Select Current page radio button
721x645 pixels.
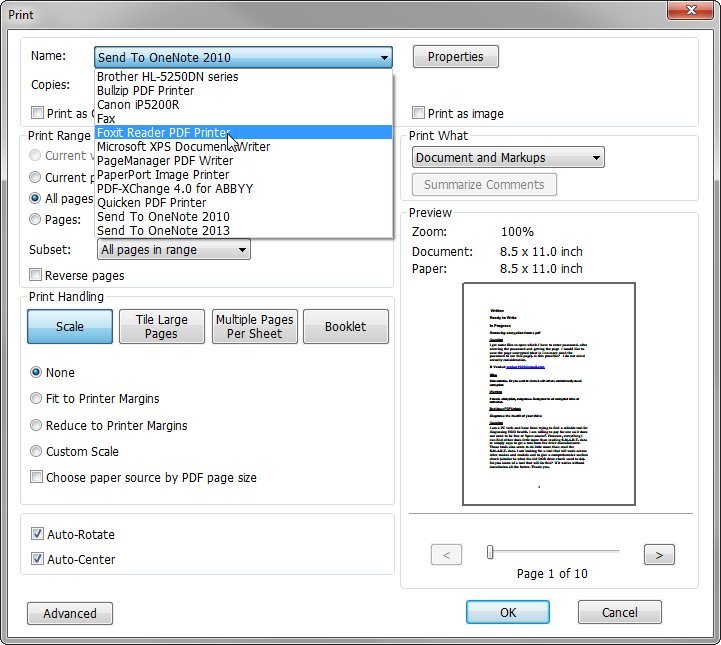click(35, 177)
